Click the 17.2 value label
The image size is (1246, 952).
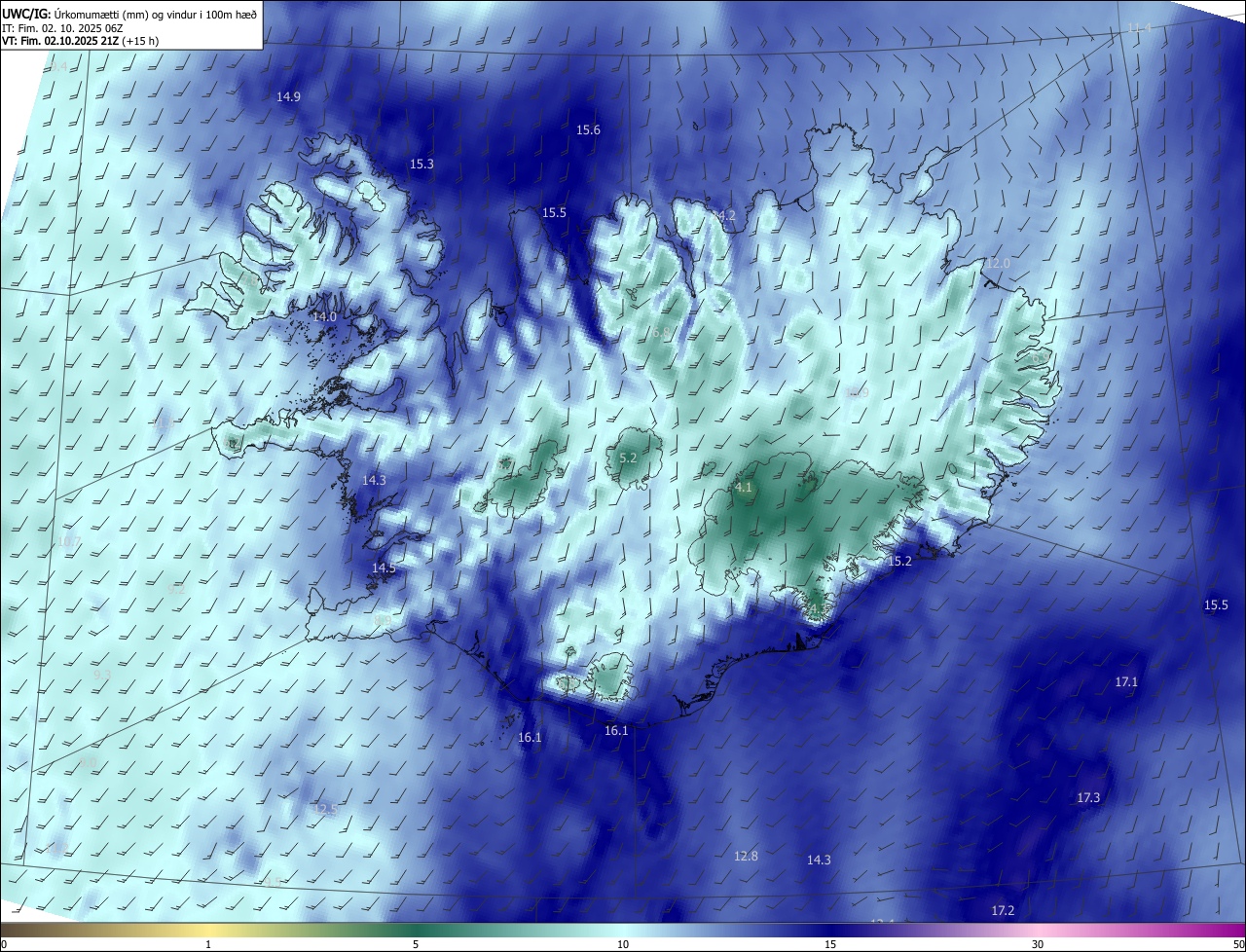click(1003, 910)
